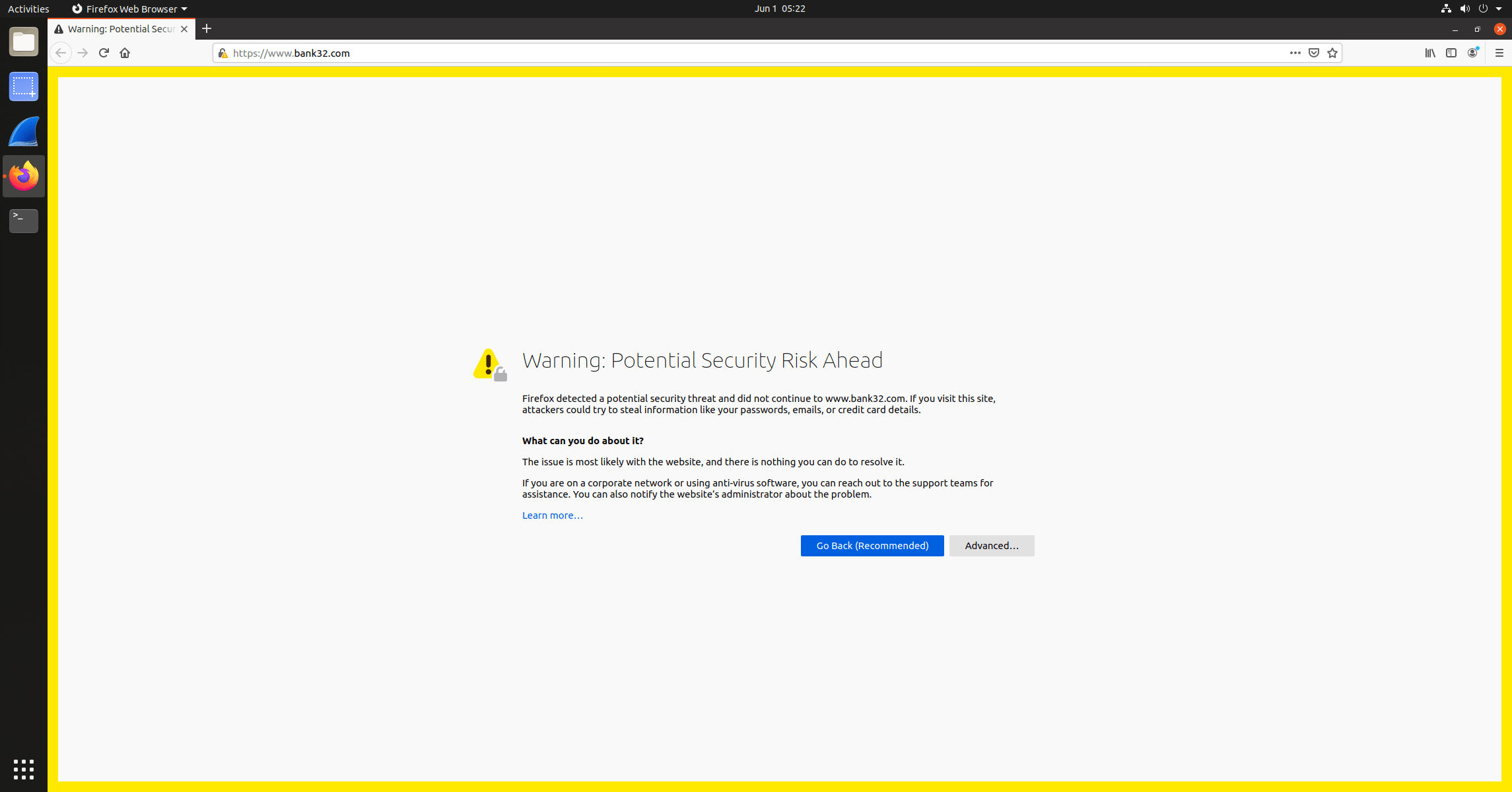
Task: Close the Firefox window
Action: tap(1500, 29)
